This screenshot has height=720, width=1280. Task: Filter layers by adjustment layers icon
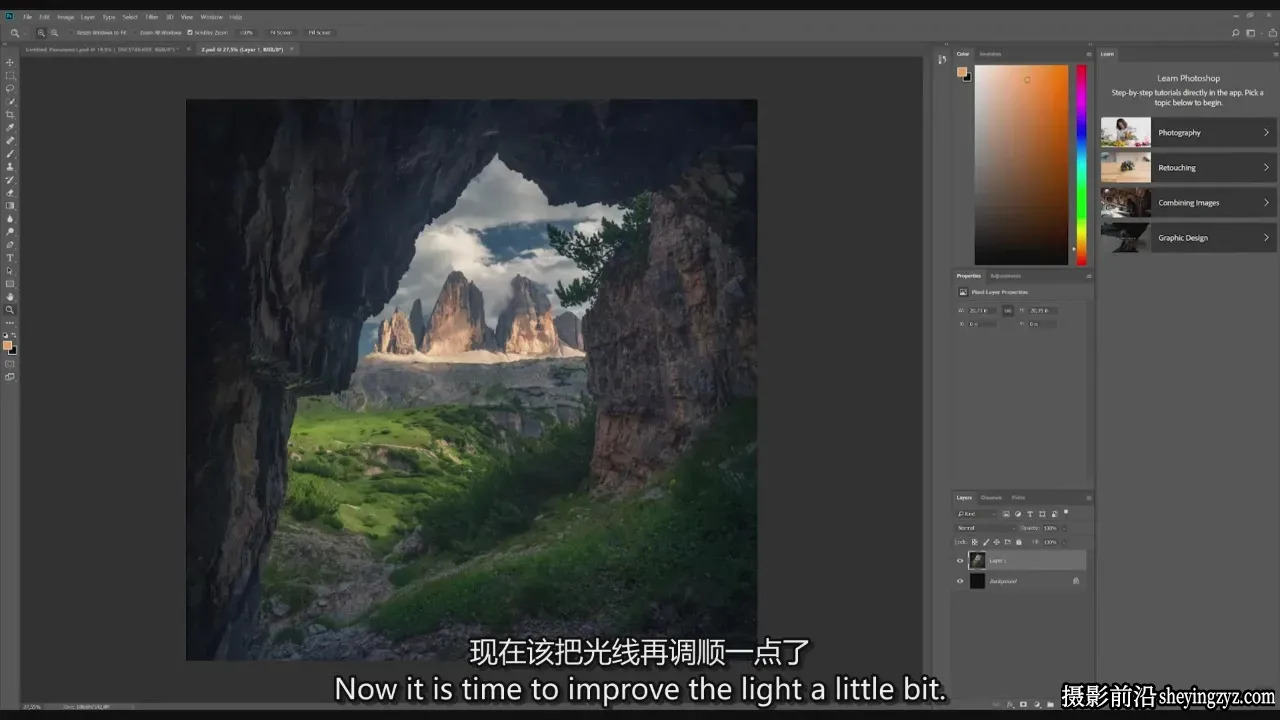point(1018,514)
